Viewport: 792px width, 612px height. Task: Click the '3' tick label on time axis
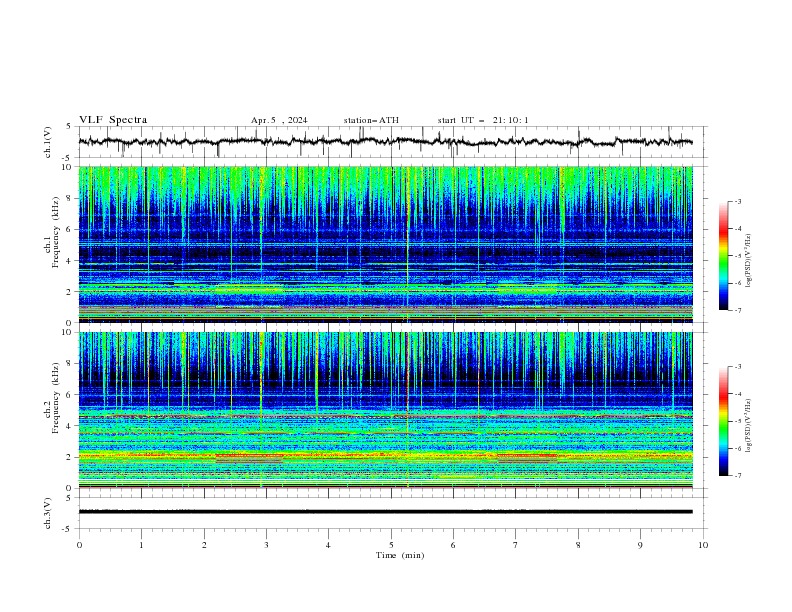[266, 545]
